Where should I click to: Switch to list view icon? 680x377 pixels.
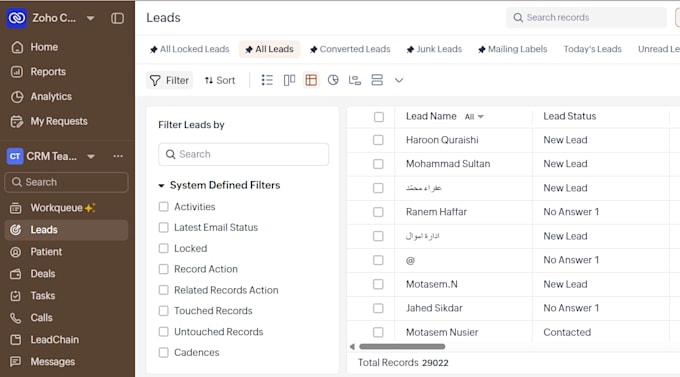(267, 80)
